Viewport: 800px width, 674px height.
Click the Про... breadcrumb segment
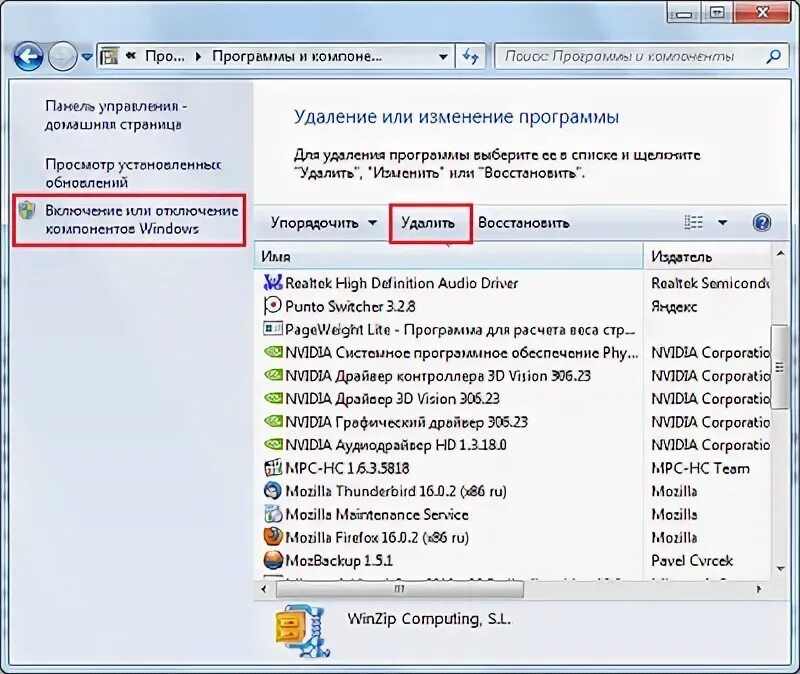tap(164, 56)
